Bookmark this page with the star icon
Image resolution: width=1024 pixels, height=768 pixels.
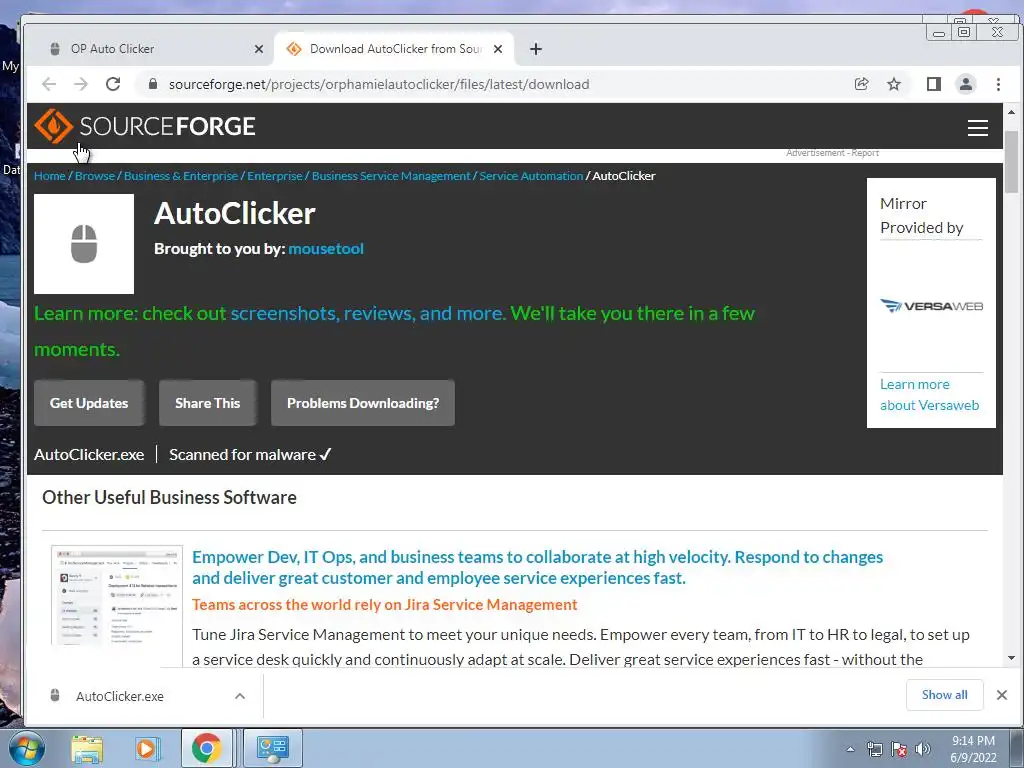click(x=894, y=84)
